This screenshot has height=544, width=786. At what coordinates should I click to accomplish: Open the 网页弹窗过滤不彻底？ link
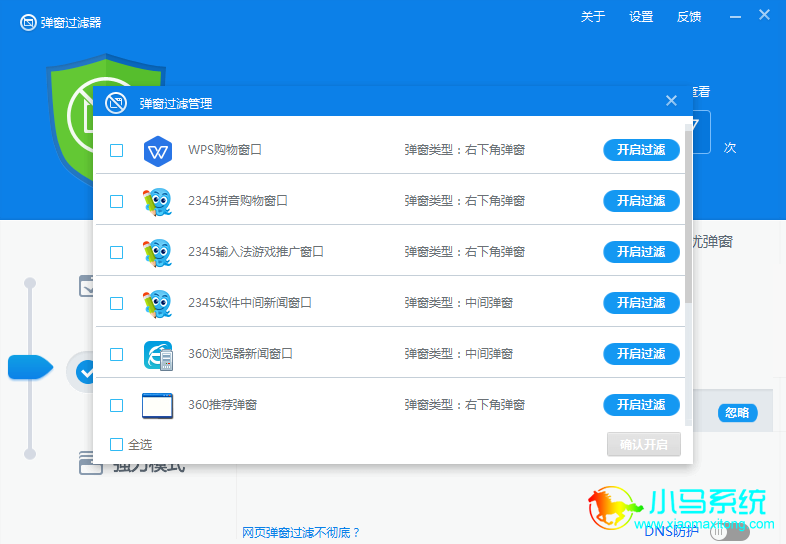(301, 532)
